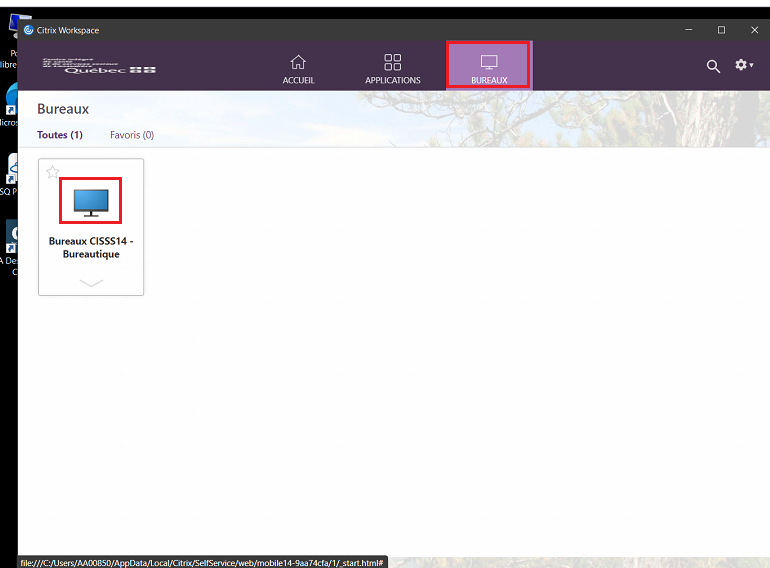Minimize the Citrix Workspace window

[688, 30]
